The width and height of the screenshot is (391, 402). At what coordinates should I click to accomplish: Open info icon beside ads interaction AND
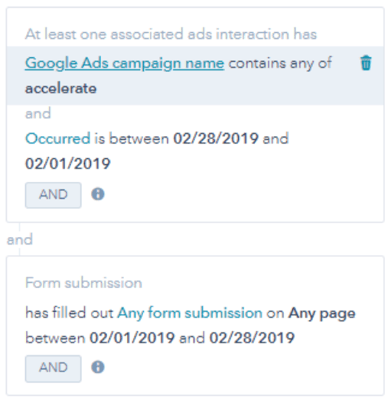click(98, 194)
